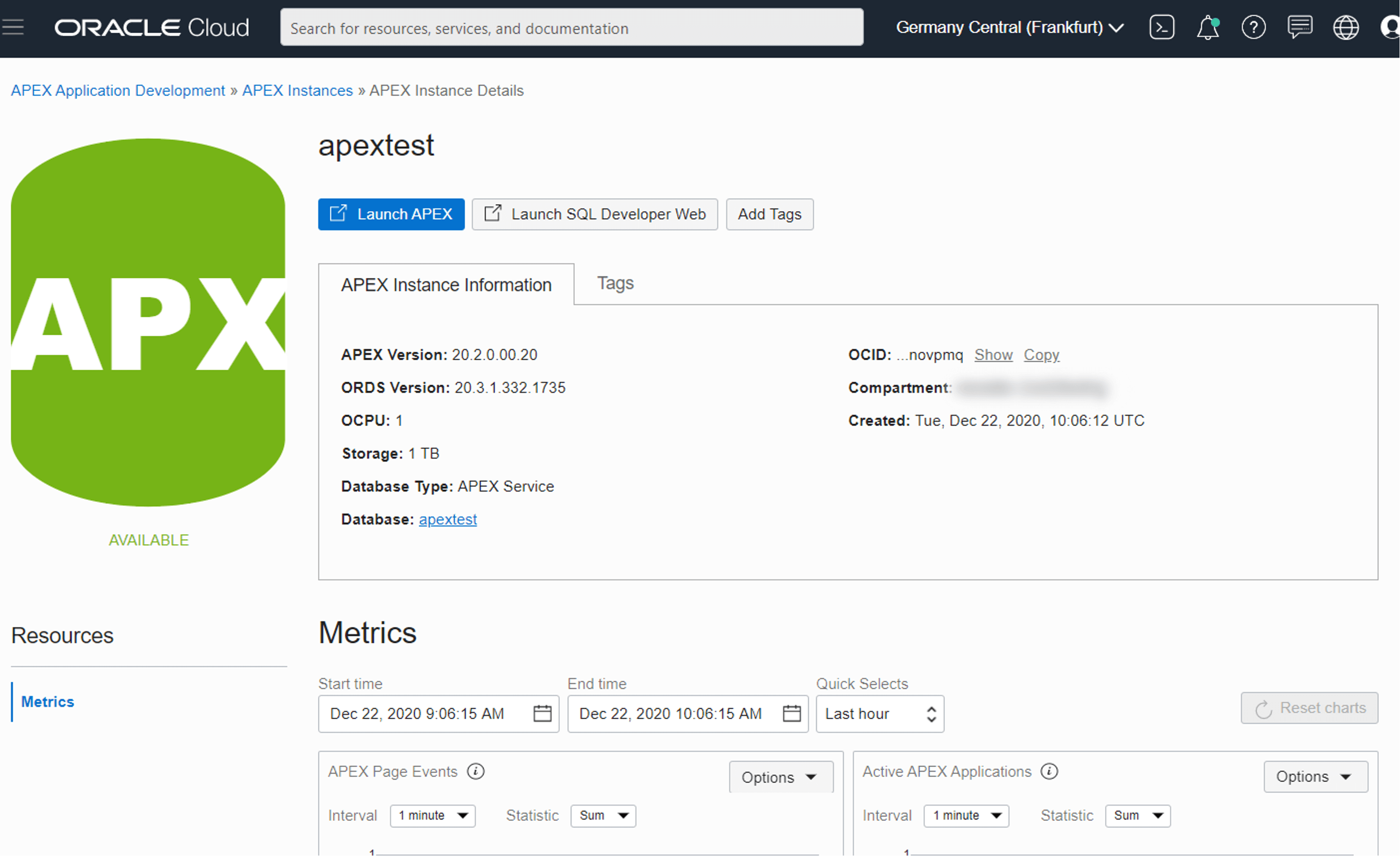Focus the resources search field

[x=572, y=27]
